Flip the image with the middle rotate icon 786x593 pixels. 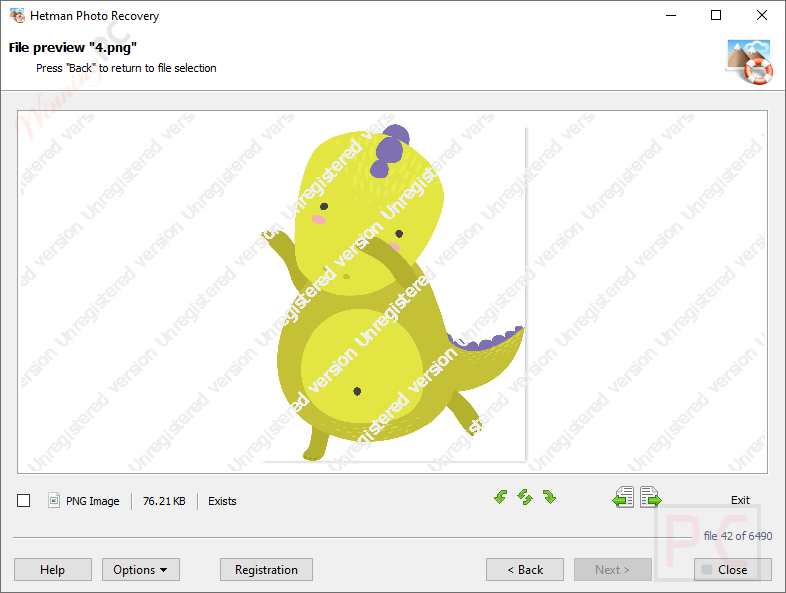[x=525, y=497]
